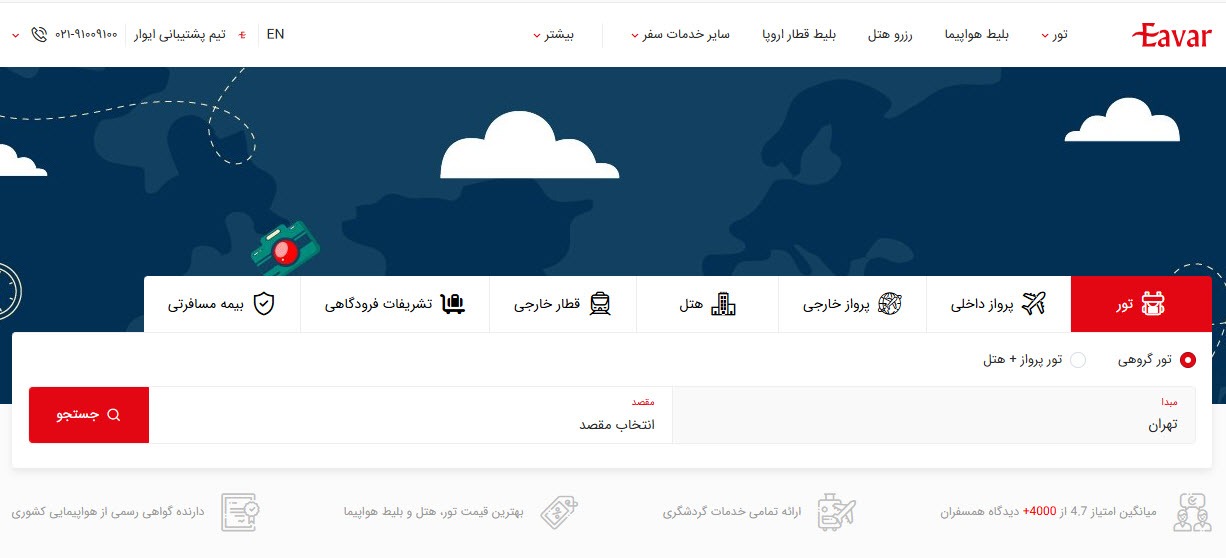Click the ۰۲۱-۹۱۰۰۹۱۰۰ phone number
1226x558 pixels.
tap(87, 35)
